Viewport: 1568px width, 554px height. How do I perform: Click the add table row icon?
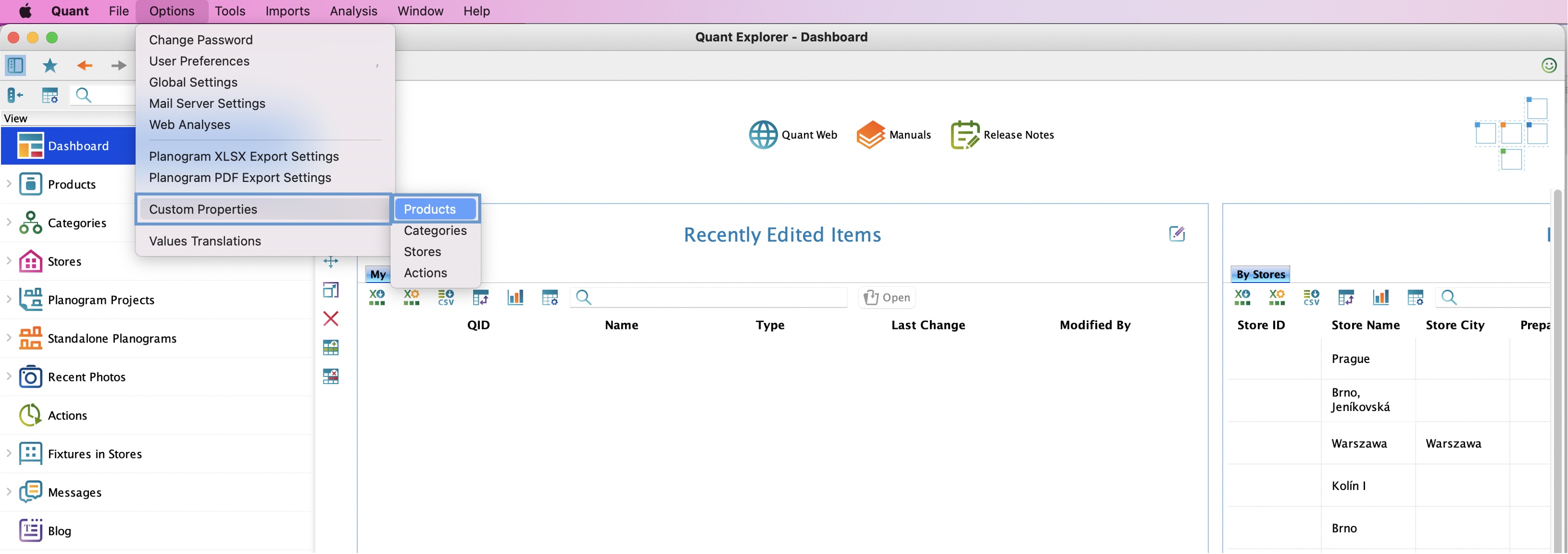331,347
